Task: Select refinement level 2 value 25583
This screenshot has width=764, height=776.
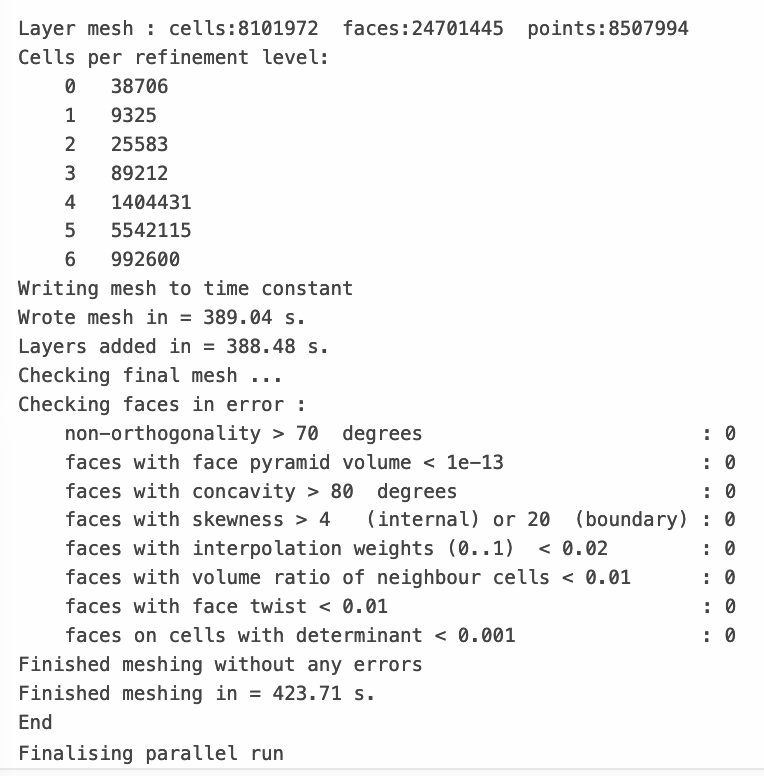Action: (x=140, y=145)
